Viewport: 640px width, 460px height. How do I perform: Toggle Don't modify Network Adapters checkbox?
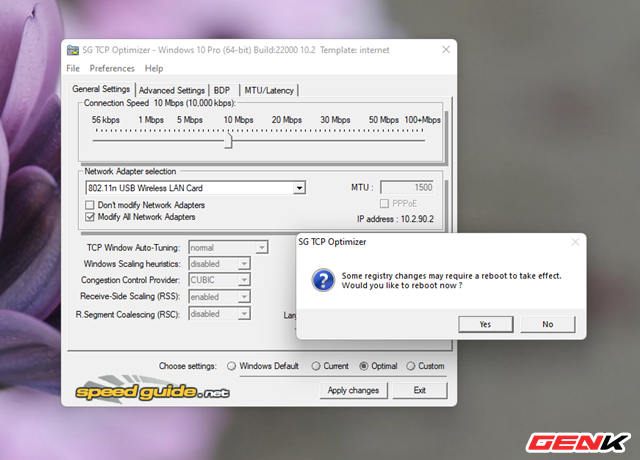[x=90, y=205]
